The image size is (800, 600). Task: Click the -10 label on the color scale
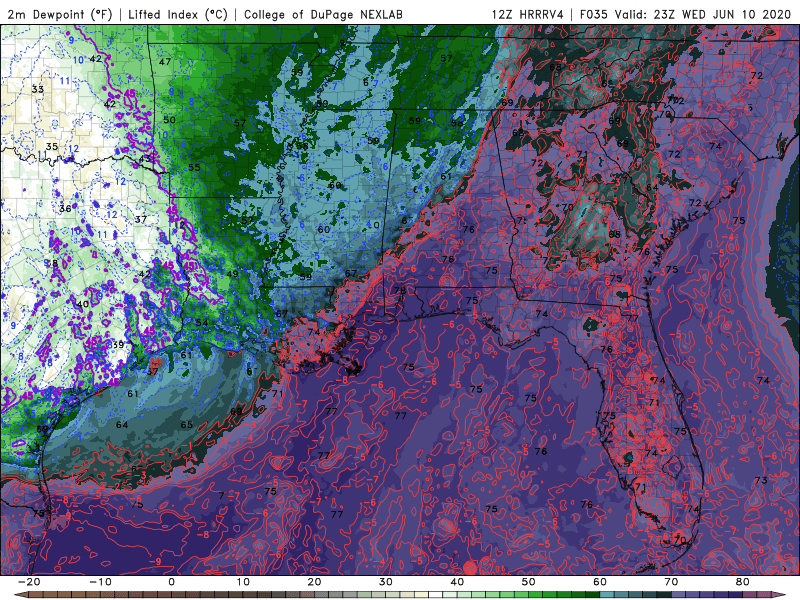click(100, 582)
